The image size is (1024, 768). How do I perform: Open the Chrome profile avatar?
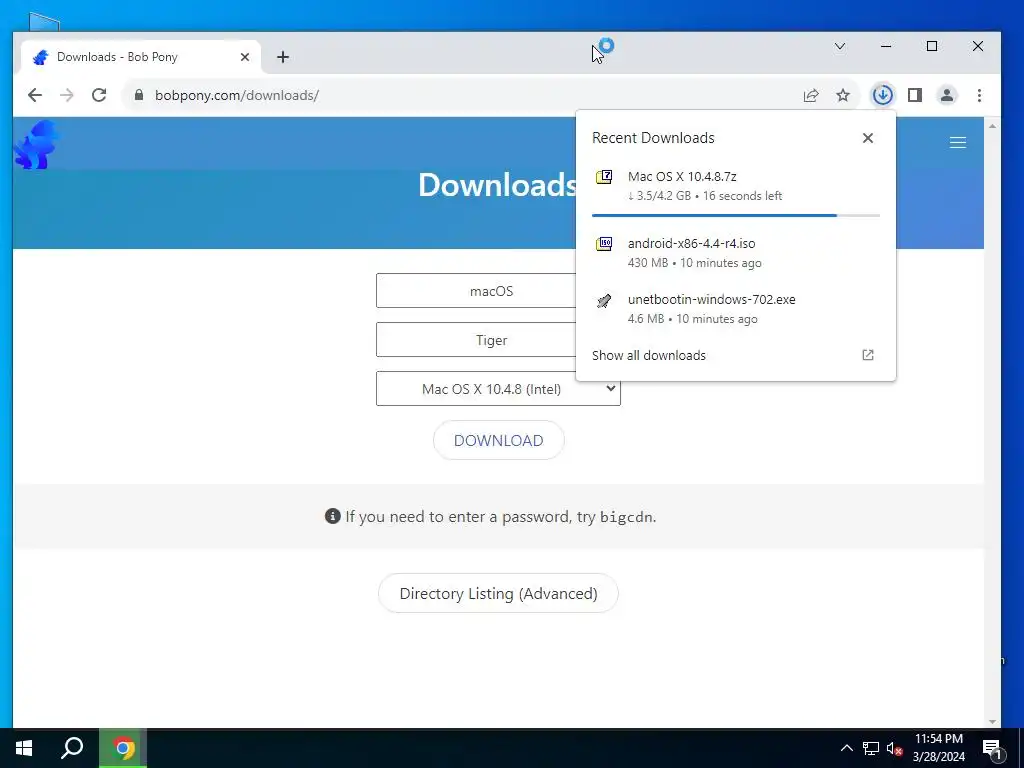point(947,95)
